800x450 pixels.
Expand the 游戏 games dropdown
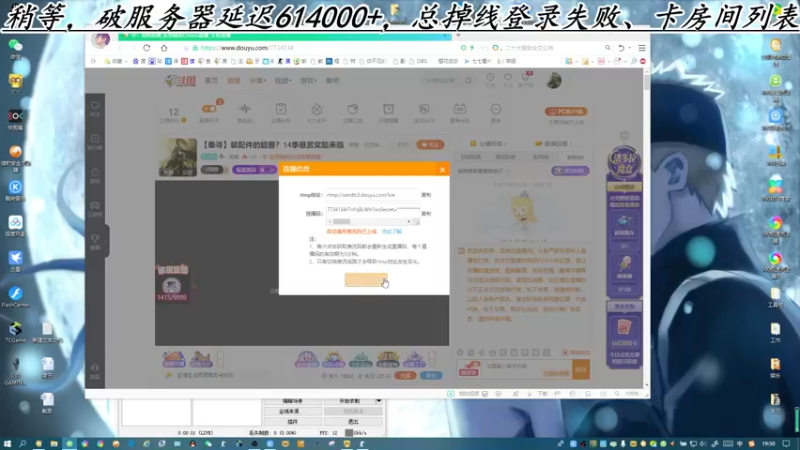pos(308,81)
